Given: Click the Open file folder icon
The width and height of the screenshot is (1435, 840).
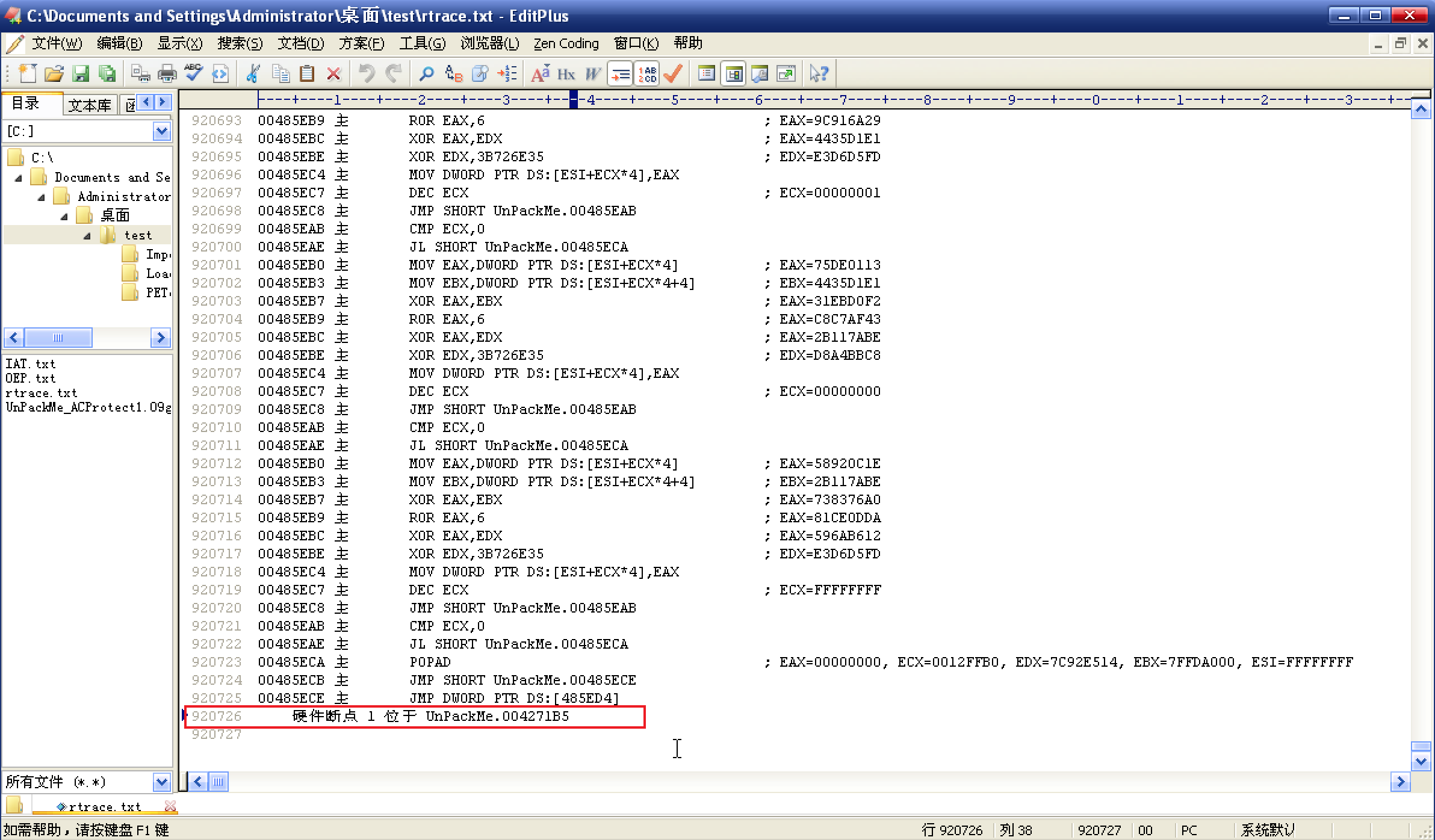Looking at the screenshot, I should 54,74.
